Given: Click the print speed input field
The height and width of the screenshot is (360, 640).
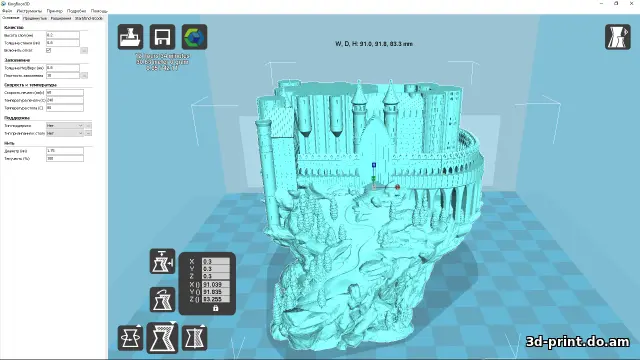Looking at the screenshot, I should pos(65,93).
